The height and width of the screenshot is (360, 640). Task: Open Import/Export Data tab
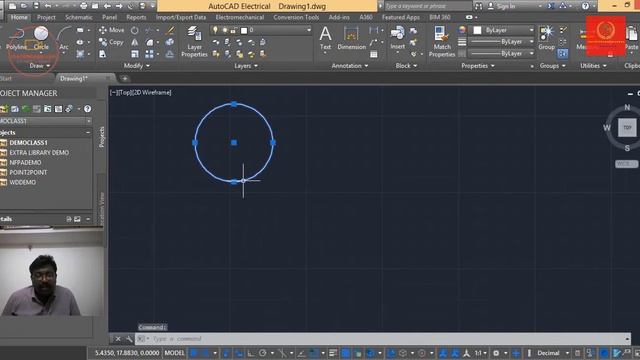[x=181, y=18]
